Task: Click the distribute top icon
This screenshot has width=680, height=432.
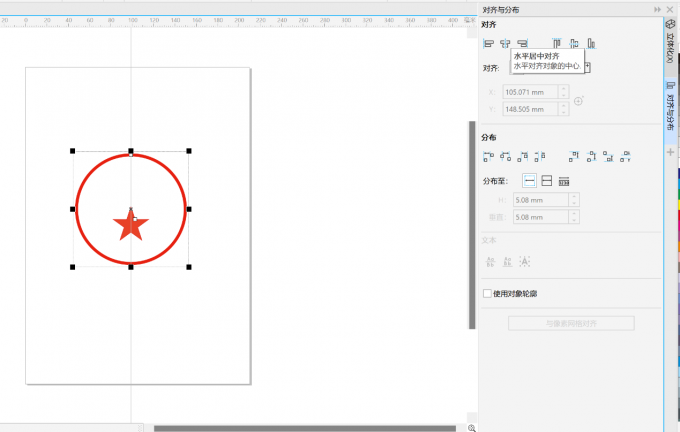Action: point(574,156)
